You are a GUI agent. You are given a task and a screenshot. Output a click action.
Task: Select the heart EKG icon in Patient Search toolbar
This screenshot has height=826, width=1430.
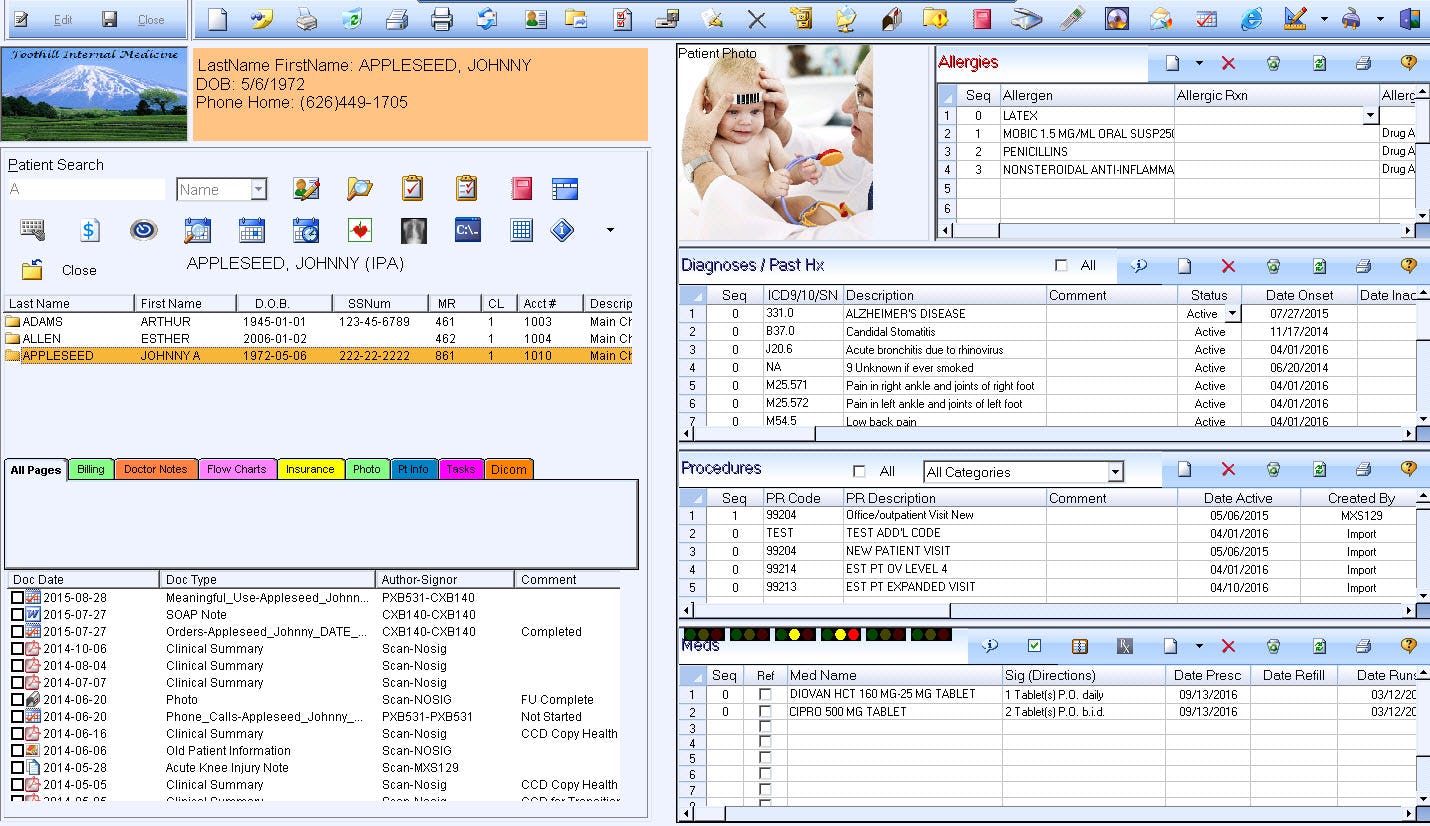coord(359,229)
